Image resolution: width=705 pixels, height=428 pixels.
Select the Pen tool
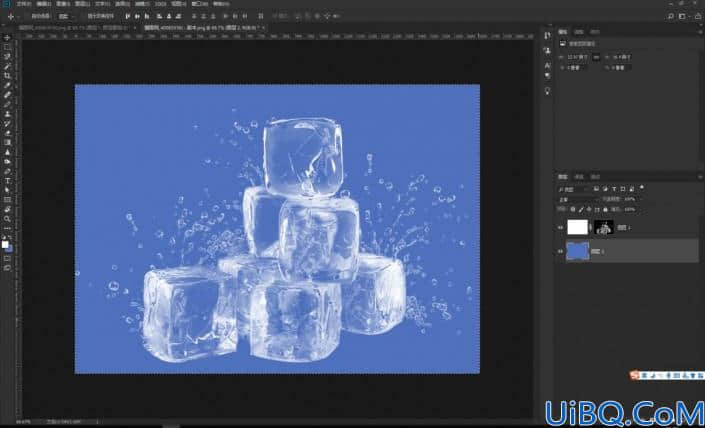(x=7, y=171)
